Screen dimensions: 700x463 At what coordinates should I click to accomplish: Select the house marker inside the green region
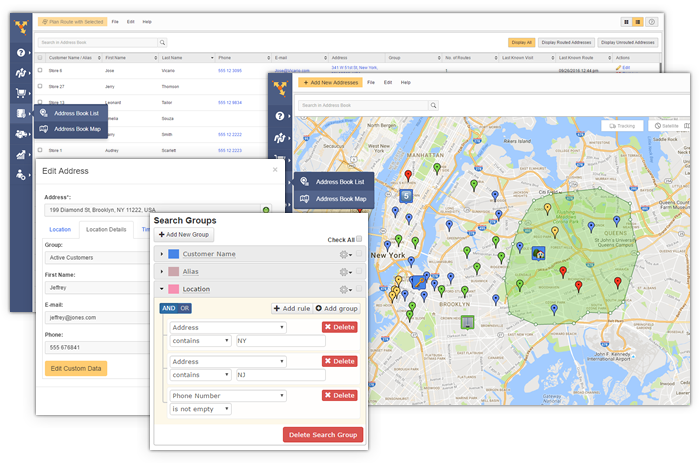tap(539, 254)
